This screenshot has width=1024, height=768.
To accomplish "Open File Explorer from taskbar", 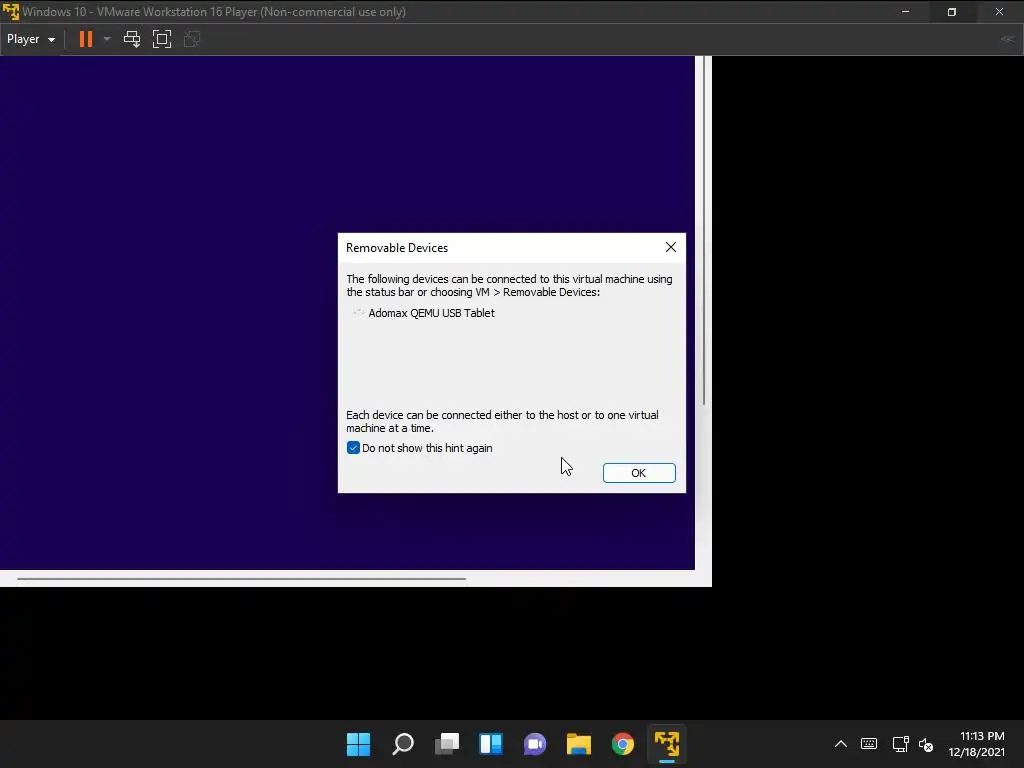I will pyautogui.click(x=579, y=744).
